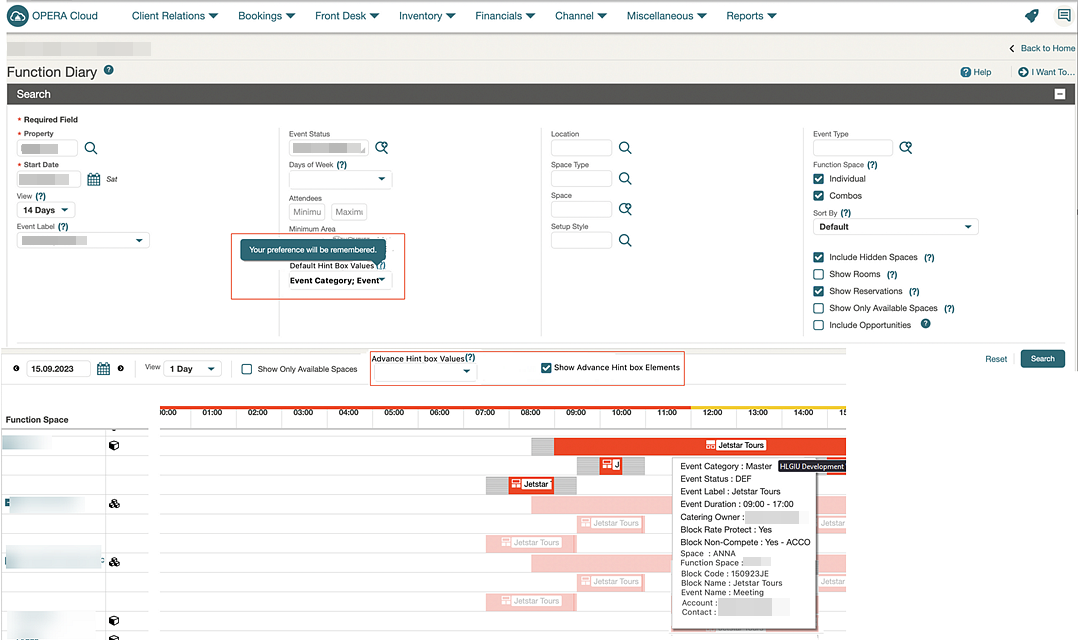Open Channel menu
This screenshot has width=1078, height=640.
point(580,16)
